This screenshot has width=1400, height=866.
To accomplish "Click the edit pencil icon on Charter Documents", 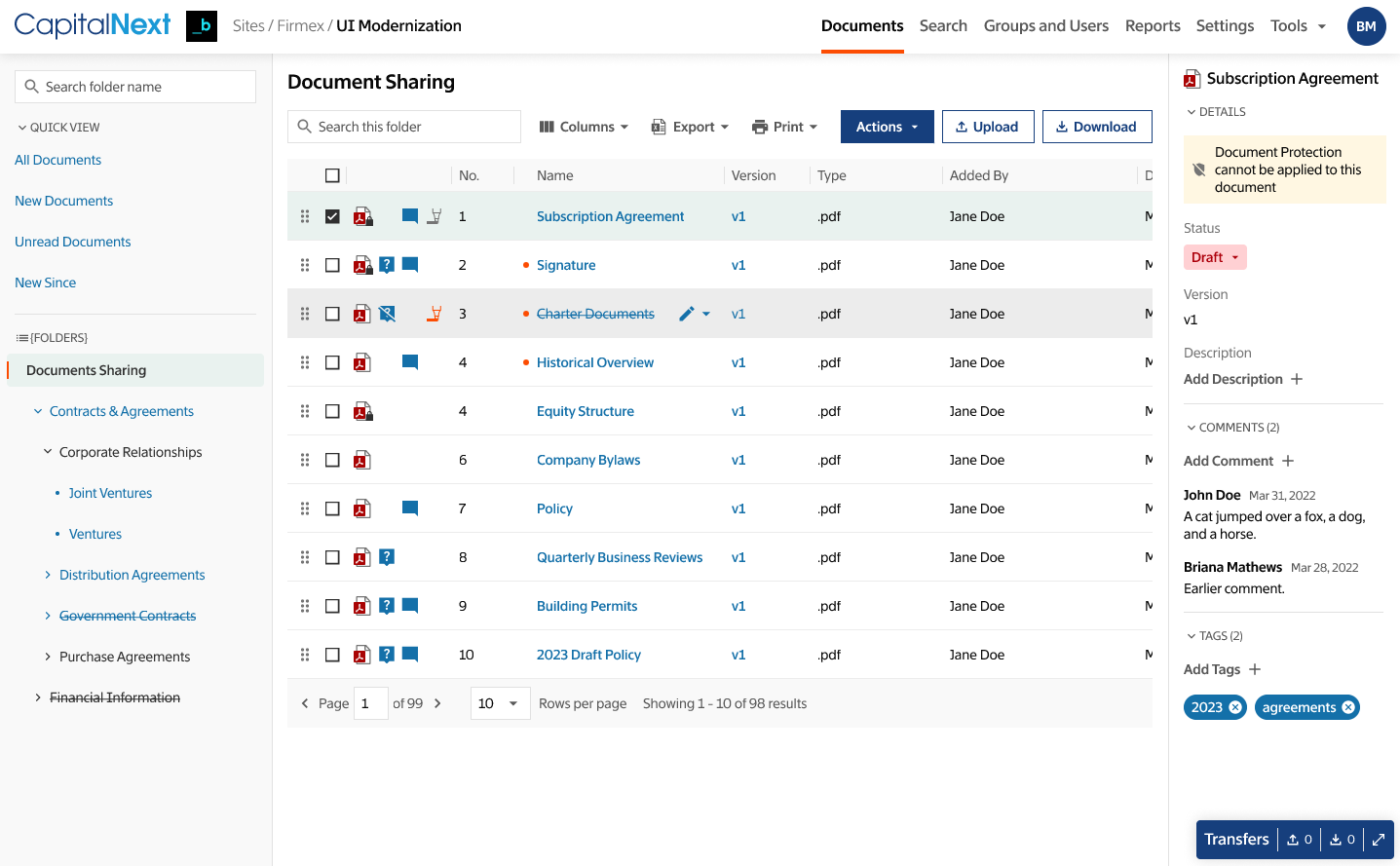I will click(687, 314).
